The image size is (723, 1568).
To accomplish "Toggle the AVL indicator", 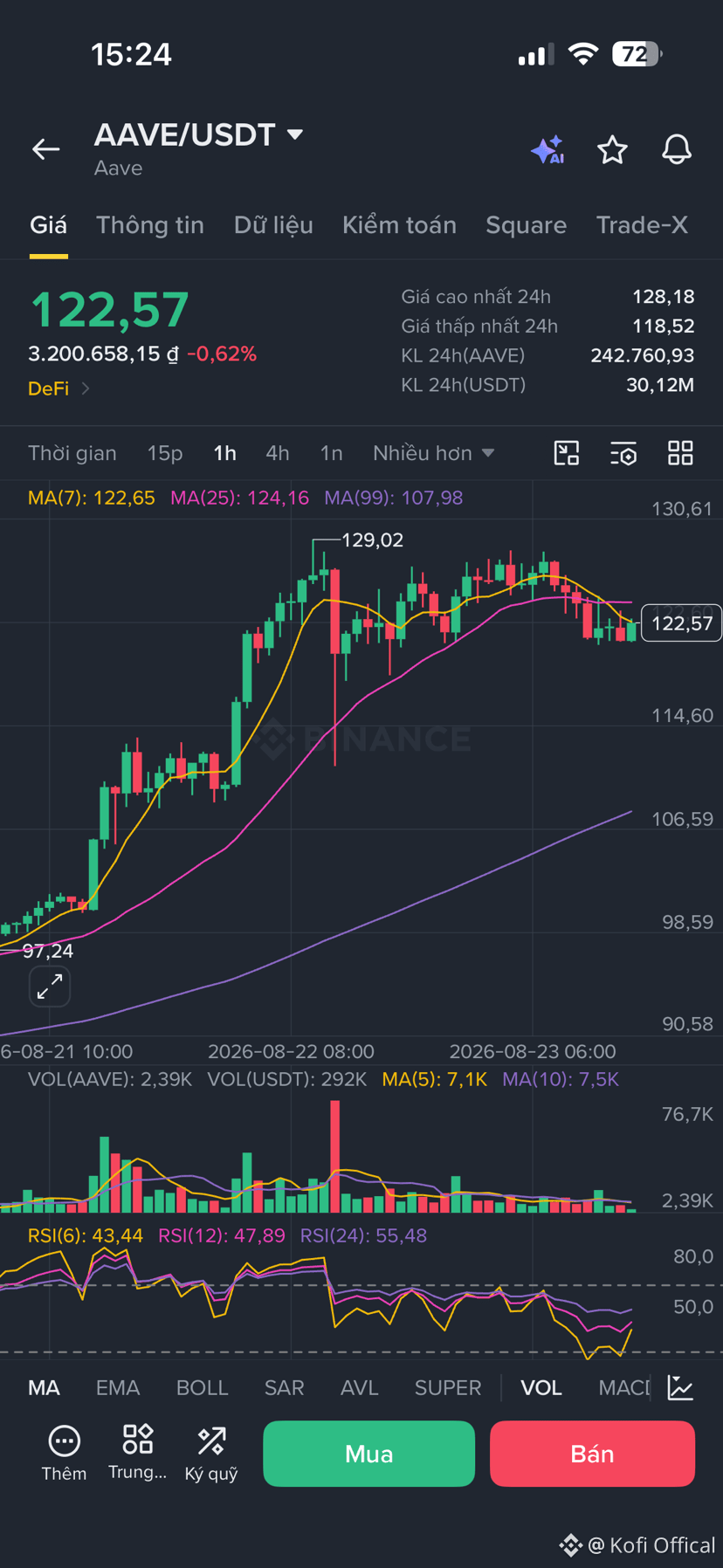I will click(x=359, y=1387).
